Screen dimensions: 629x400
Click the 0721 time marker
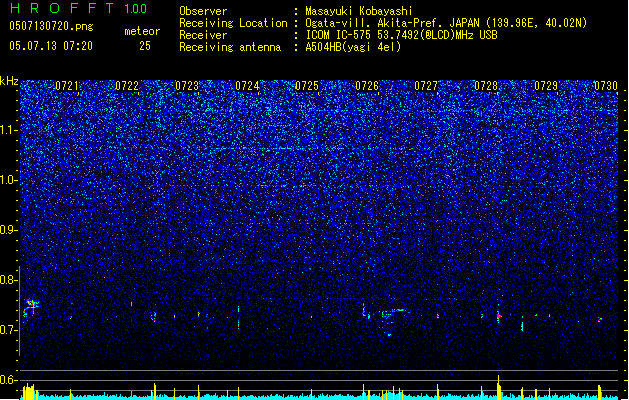67,86
